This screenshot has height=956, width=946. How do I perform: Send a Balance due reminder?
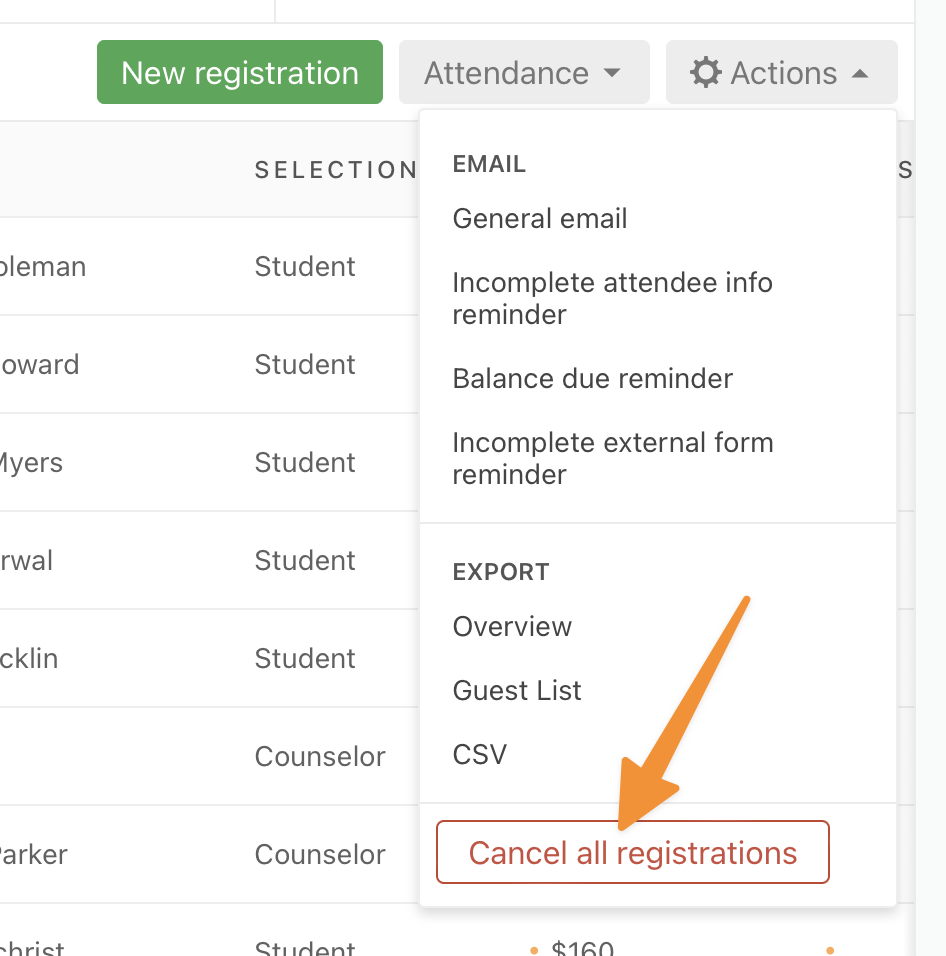[x=592, y=379]
